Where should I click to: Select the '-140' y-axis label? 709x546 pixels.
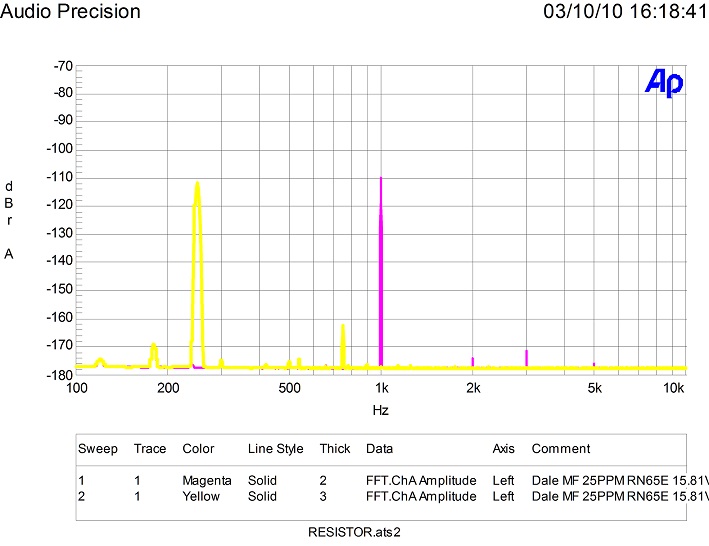click(60, 260)
